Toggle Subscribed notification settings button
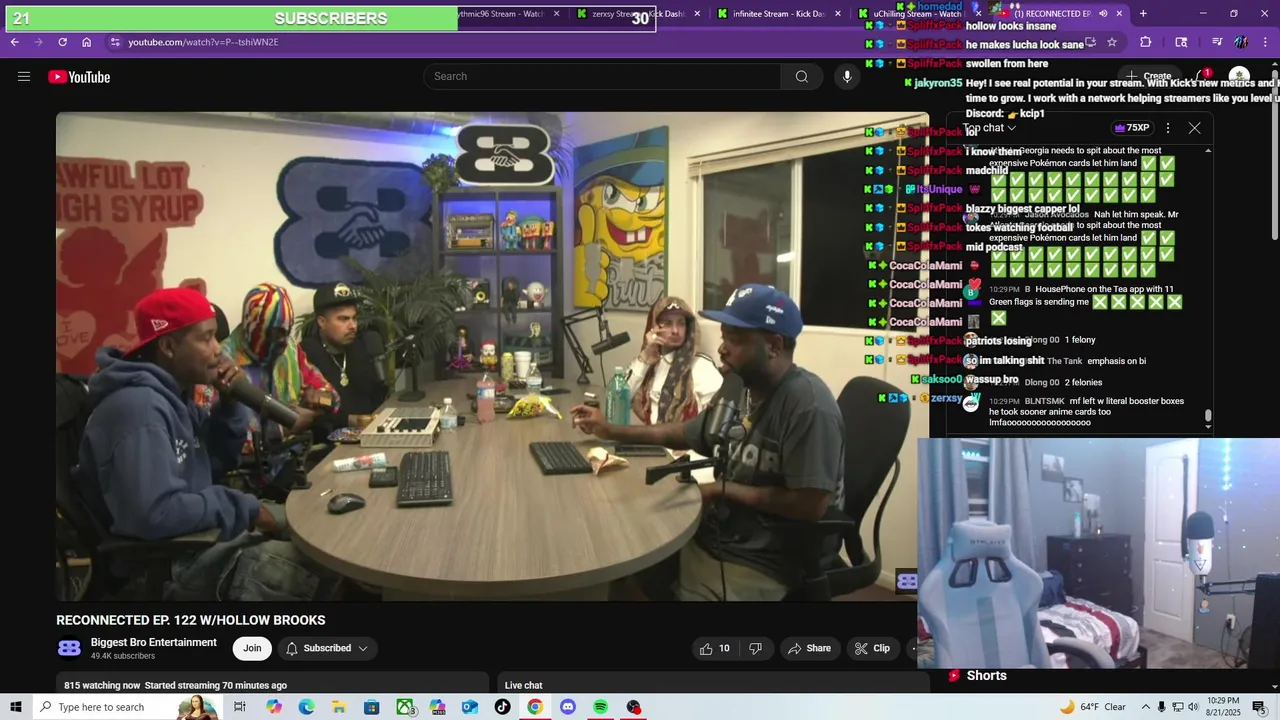 click(x=327, y=648)
